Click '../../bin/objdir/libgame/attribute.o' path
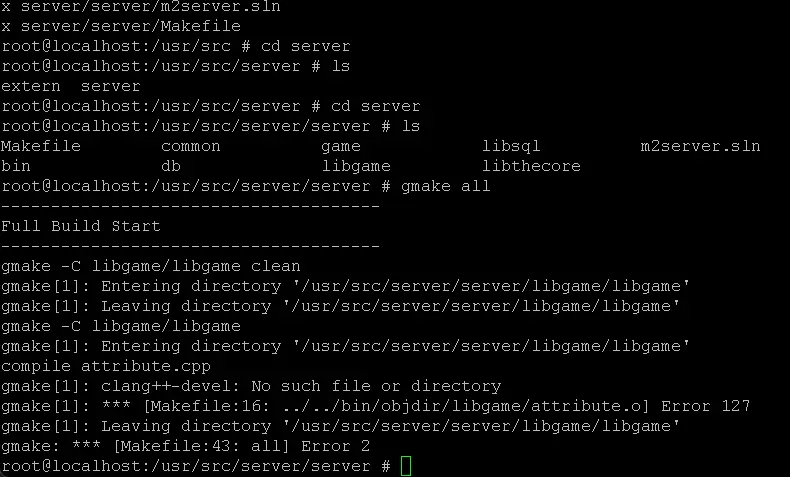790x477 pixels. point(462,406)
